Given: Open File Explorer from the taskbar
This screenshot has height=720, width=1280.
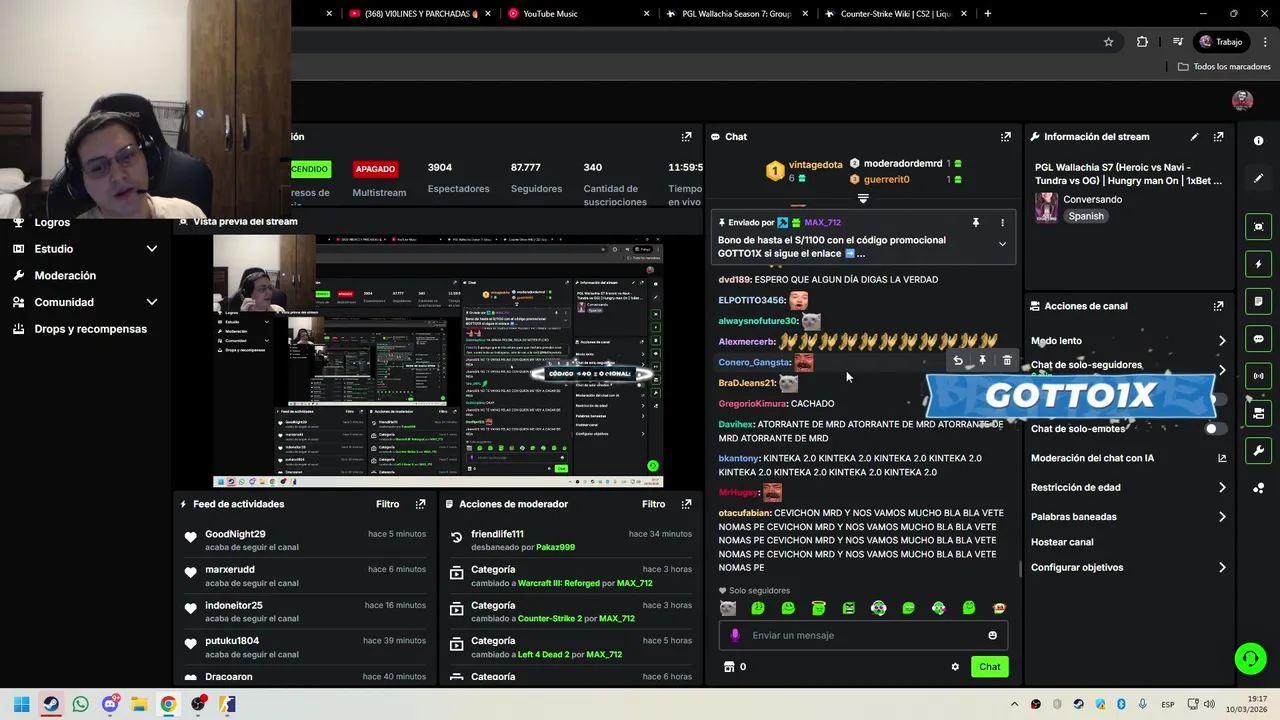Looking at the screenshot, I should pyautogui.click(x=139, y=704).
